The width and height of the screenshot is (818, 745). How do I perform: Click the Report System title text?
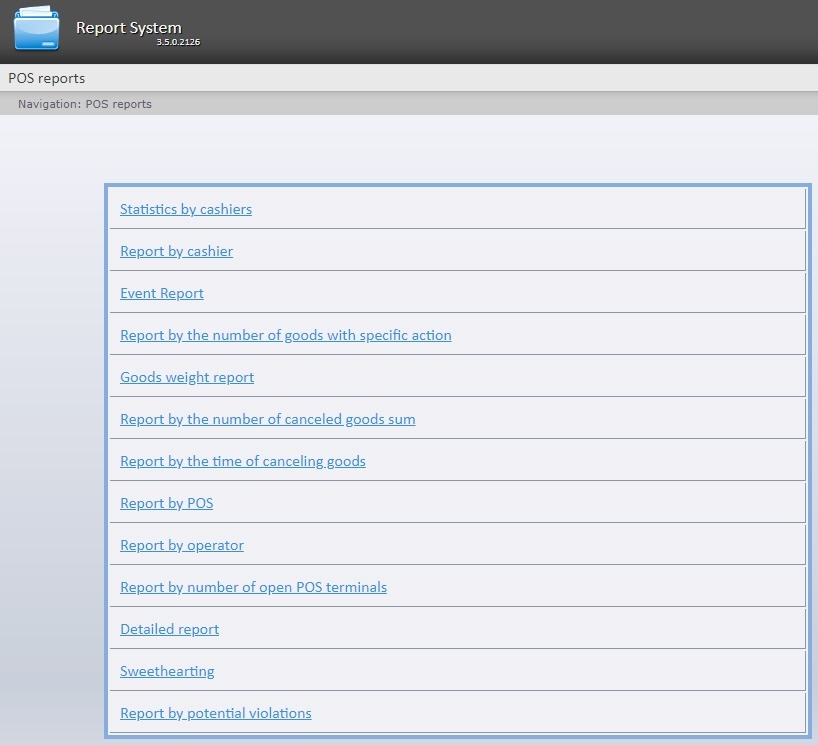pyautogui.click(x=128, y=28)
